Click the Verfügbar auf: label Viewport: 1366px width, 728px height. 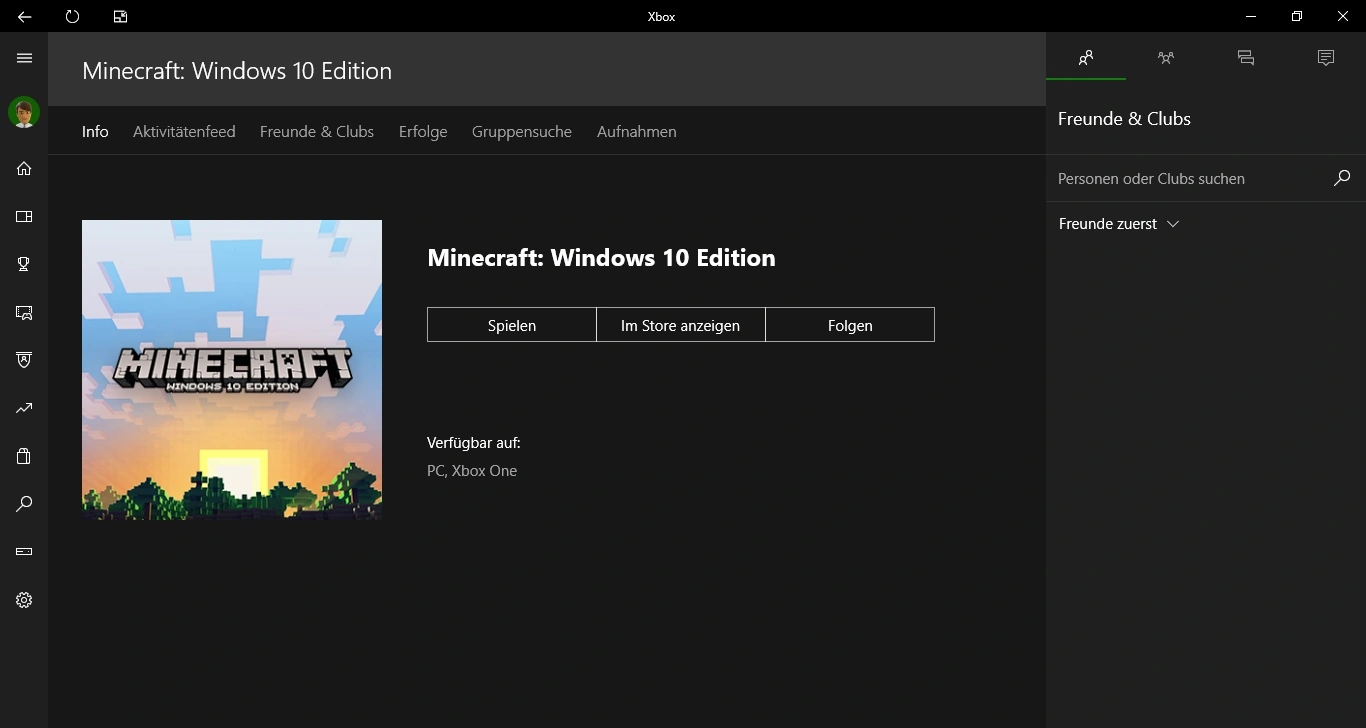[474, 443]
